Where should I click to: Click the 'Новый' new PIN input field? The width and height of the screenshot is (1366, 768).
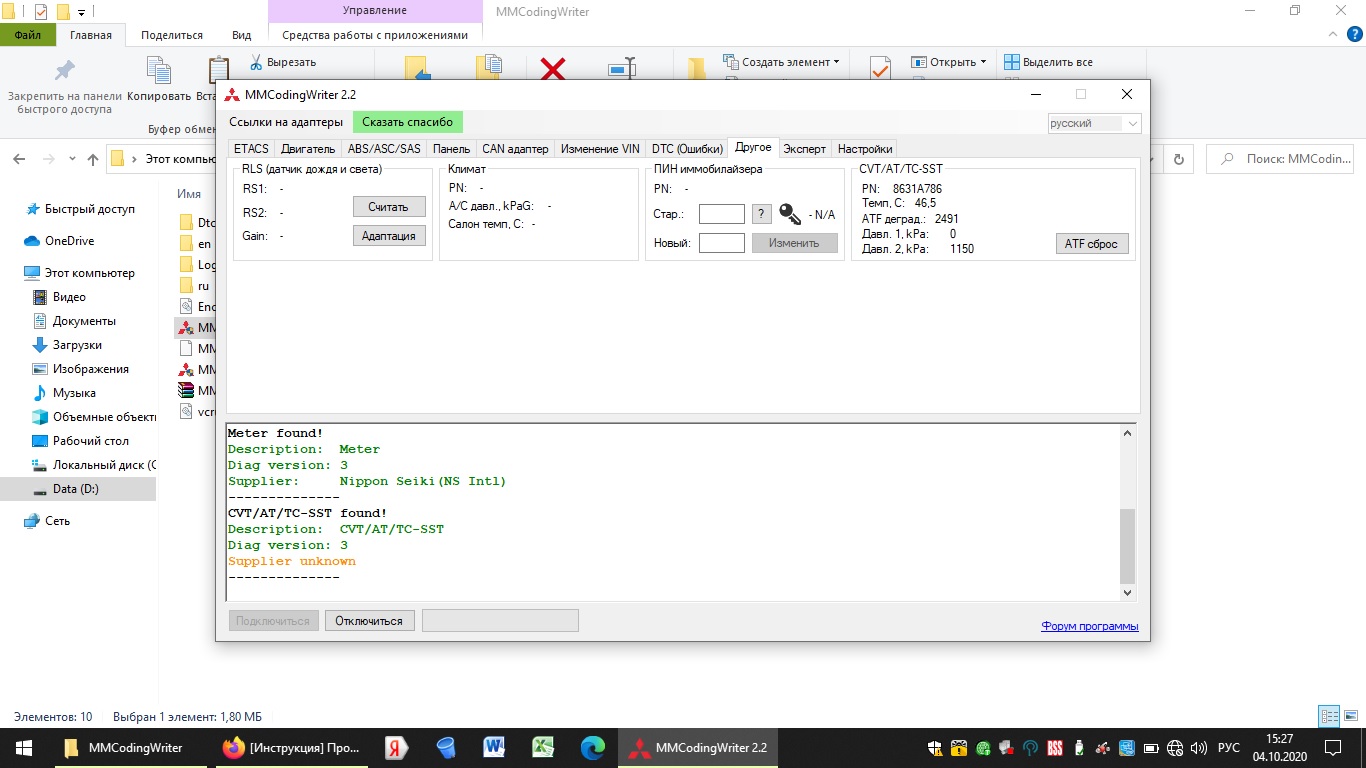coord(722,243)
